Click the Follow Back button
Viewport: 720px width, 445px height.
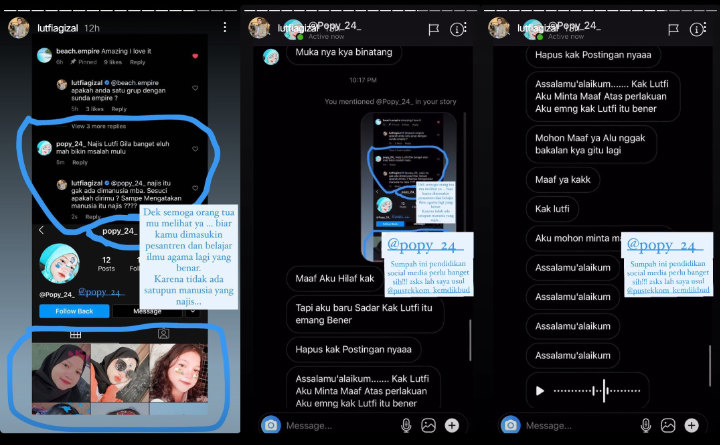pyautogui.click(x=74, y=311)
